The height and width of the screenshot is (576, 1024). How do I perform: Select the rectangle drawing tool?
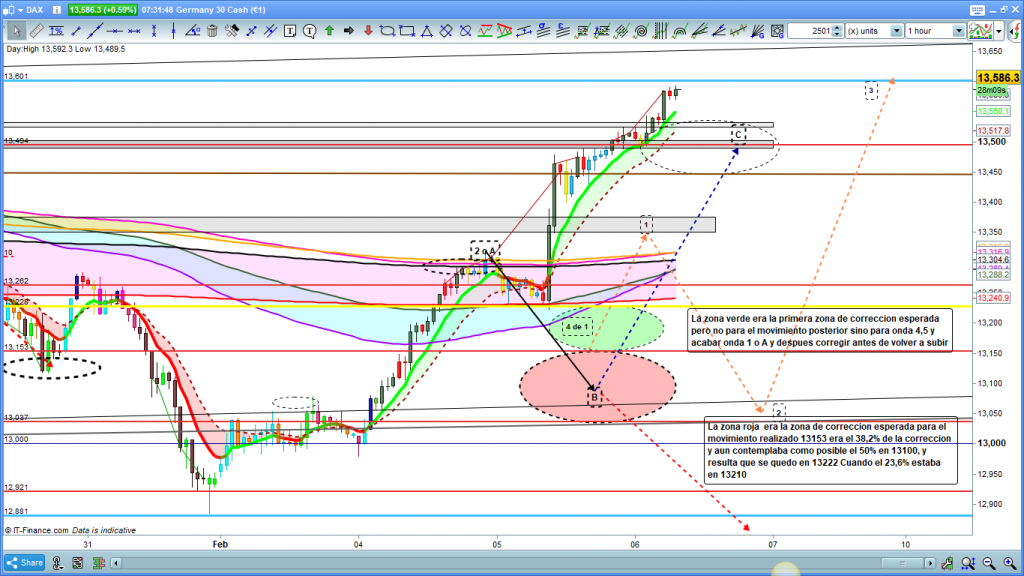(x=407, y=31)
